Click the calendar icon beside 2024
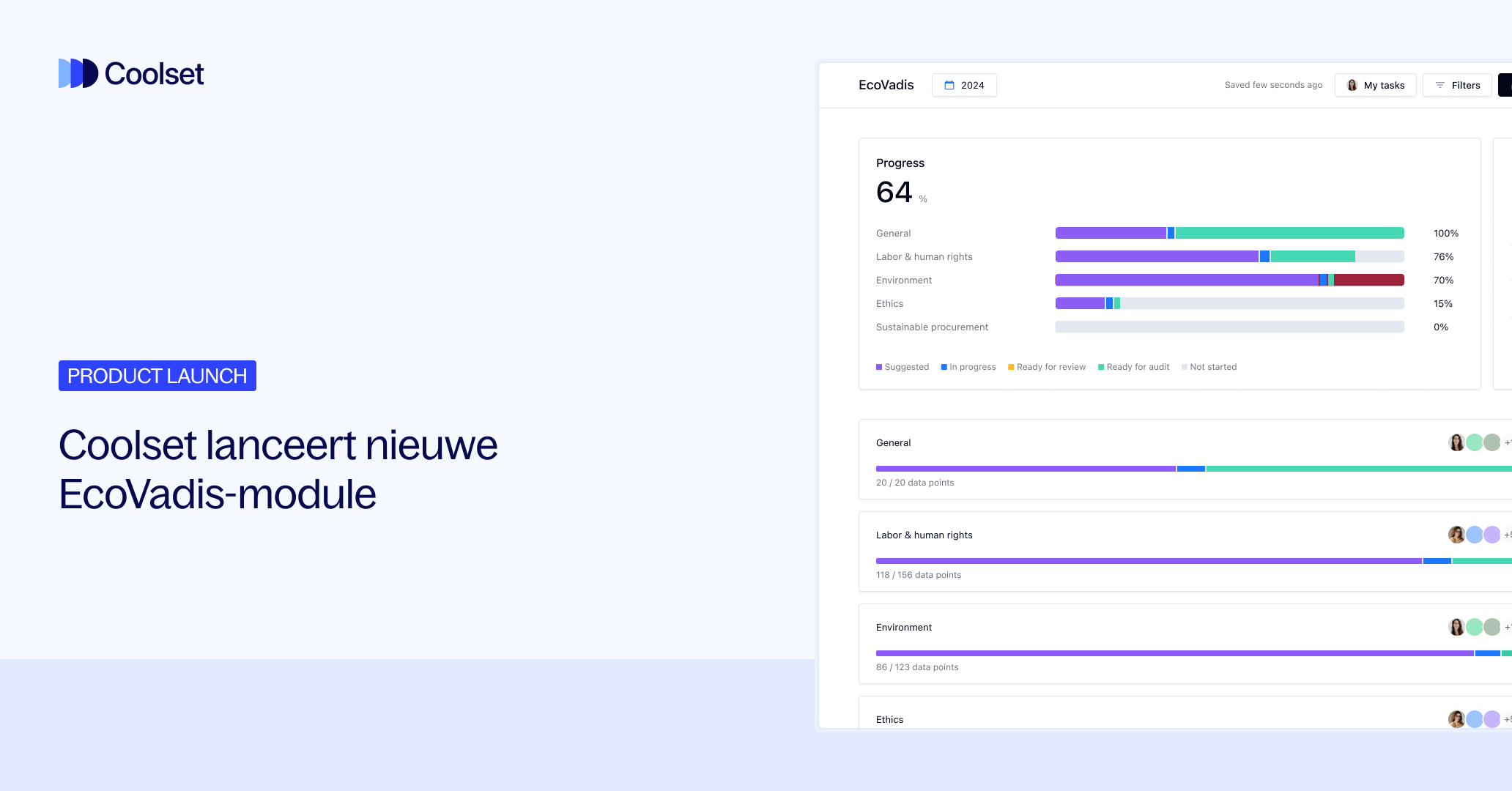The image size is (1512, 791). [x=949, y=85]
